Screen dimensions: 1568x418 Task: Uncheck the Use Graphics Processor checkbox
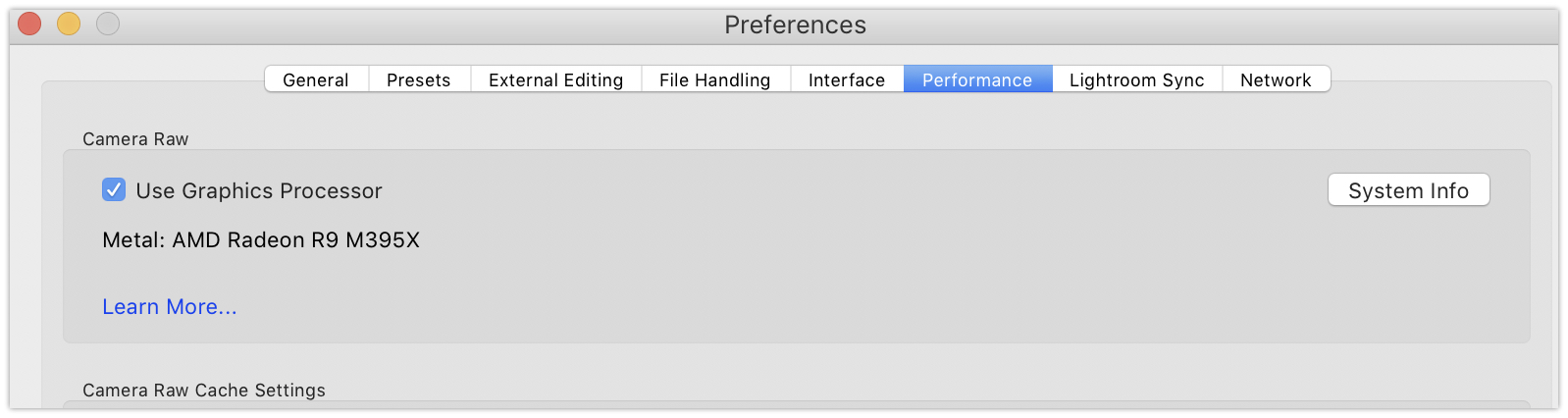[114, 190]
